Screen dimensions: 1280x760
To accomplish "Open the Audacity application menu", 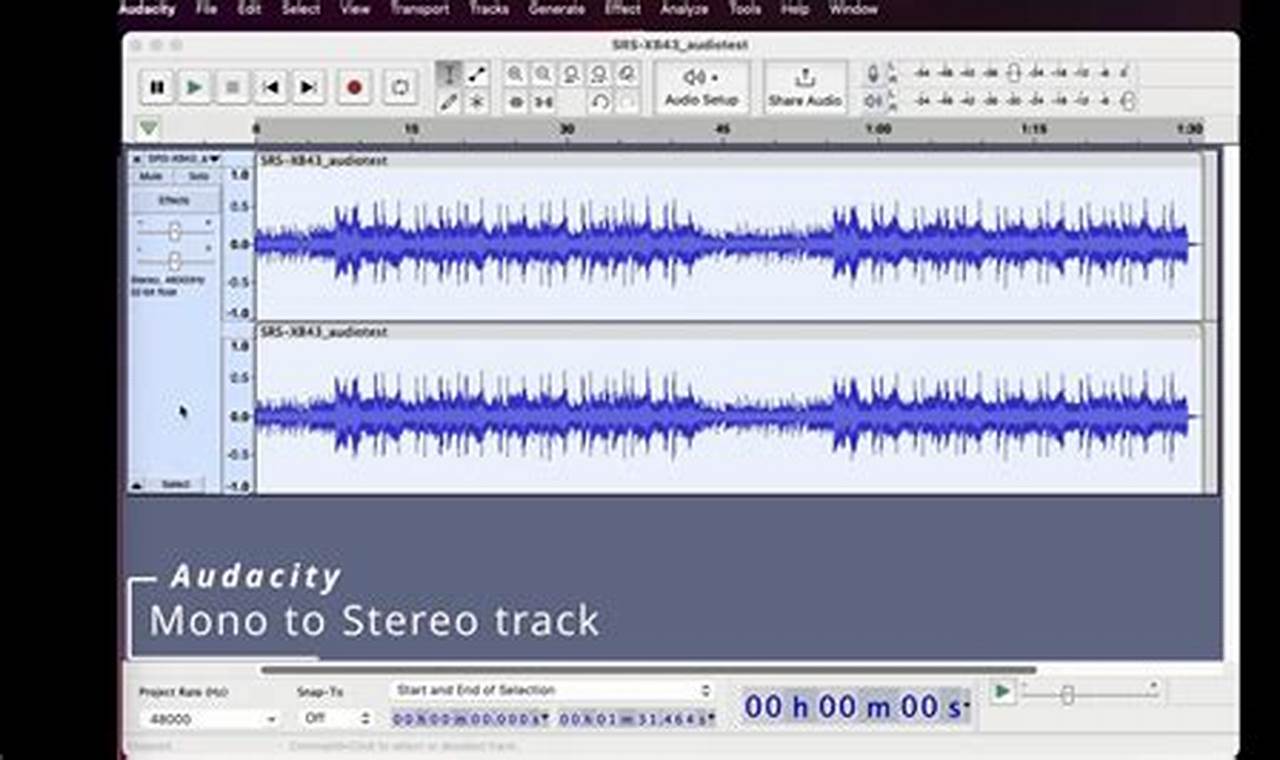I will pyautogui.click(x=148, y=9).
